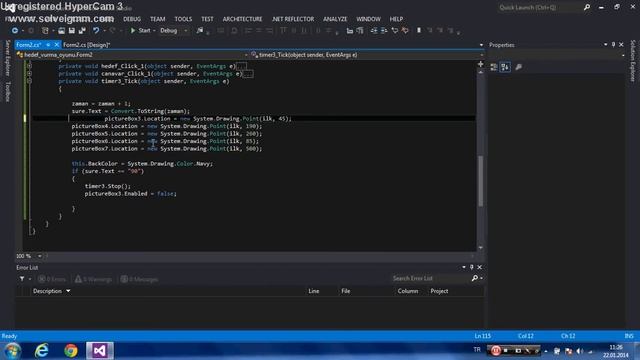Expand the canavar_Click_1 method outline box
This screenshot has height=360, width=640.
coord(29,73)
